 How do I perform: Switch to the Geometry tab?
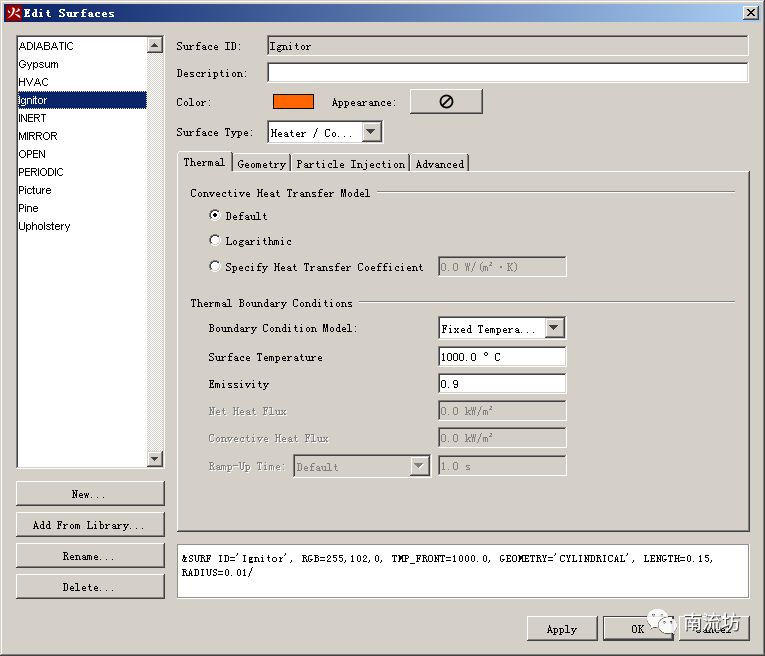coord(262,164)
